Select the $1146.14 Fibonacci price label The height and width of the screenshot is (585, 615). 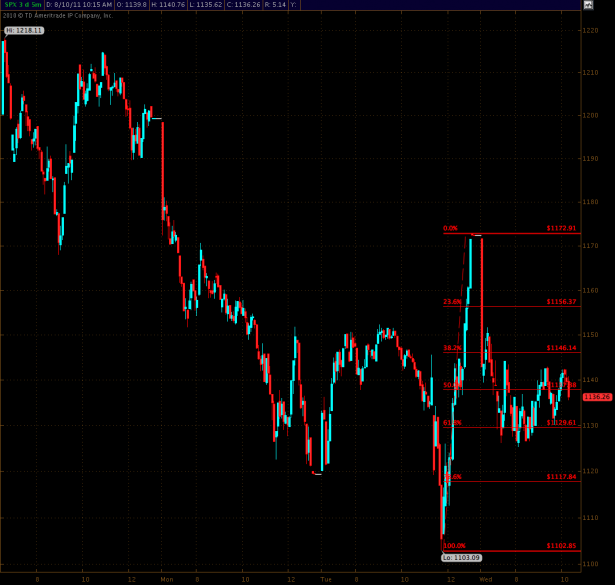[561, 348]
